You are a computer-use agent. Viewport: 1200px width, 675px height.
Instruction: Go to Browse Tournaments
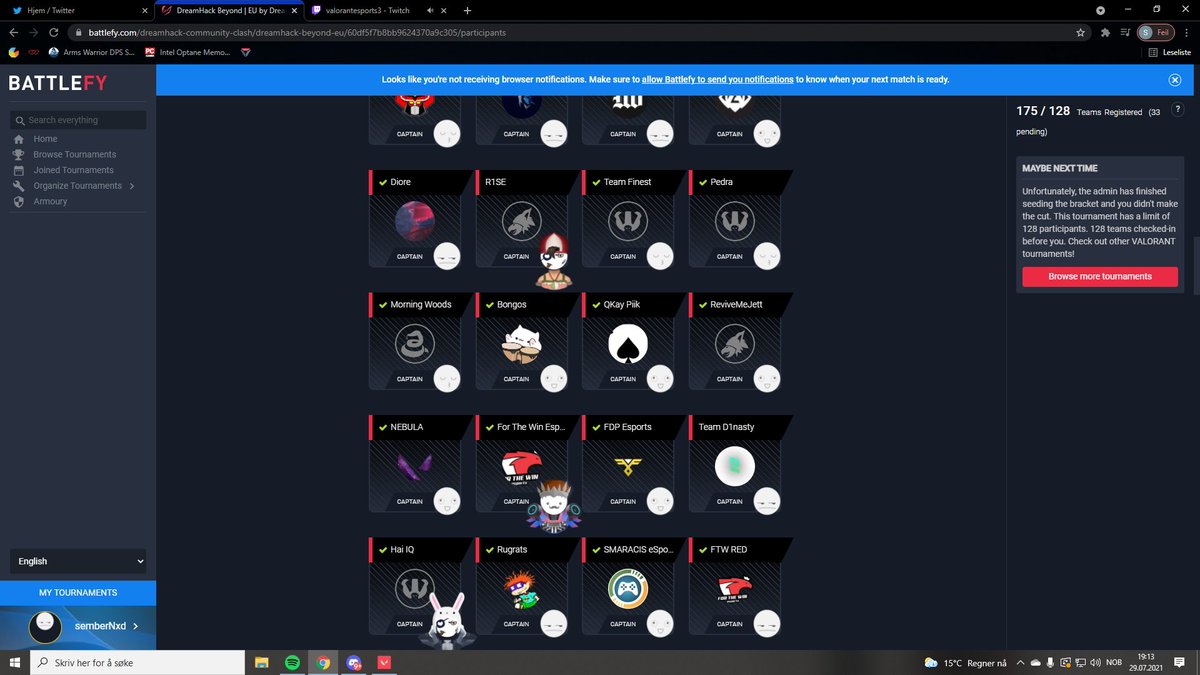(74, 155)
